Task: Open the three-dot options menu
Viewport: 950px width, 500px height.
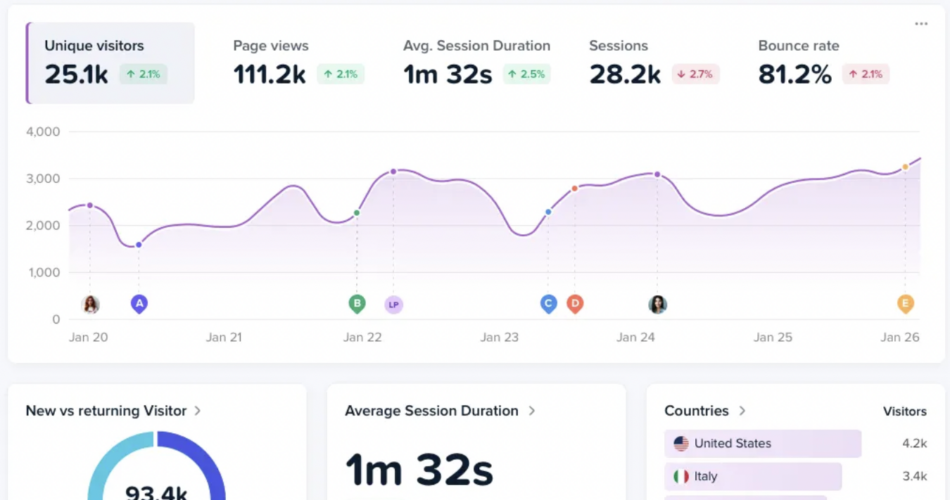Action: 921,24
